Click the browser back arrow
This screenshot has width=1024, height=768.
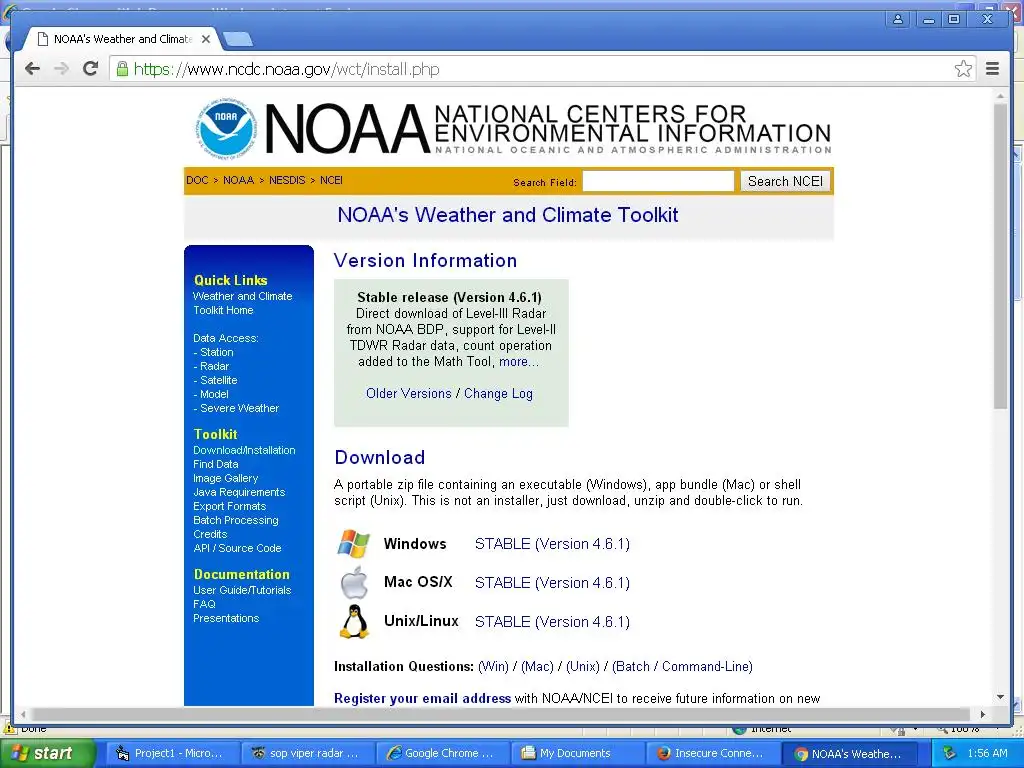(32, 69)
